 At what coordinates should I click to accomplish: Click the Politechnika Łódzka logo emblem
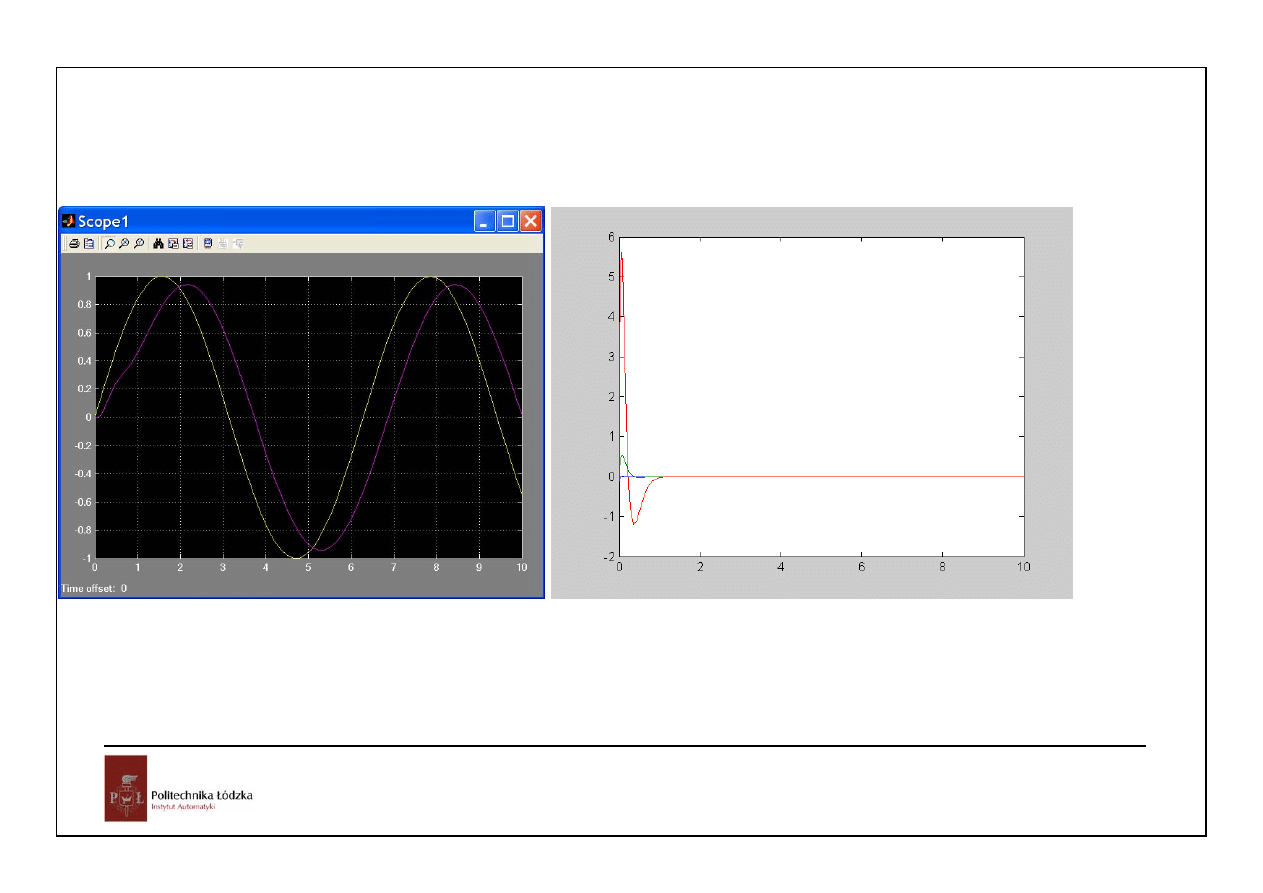(125, 788)
